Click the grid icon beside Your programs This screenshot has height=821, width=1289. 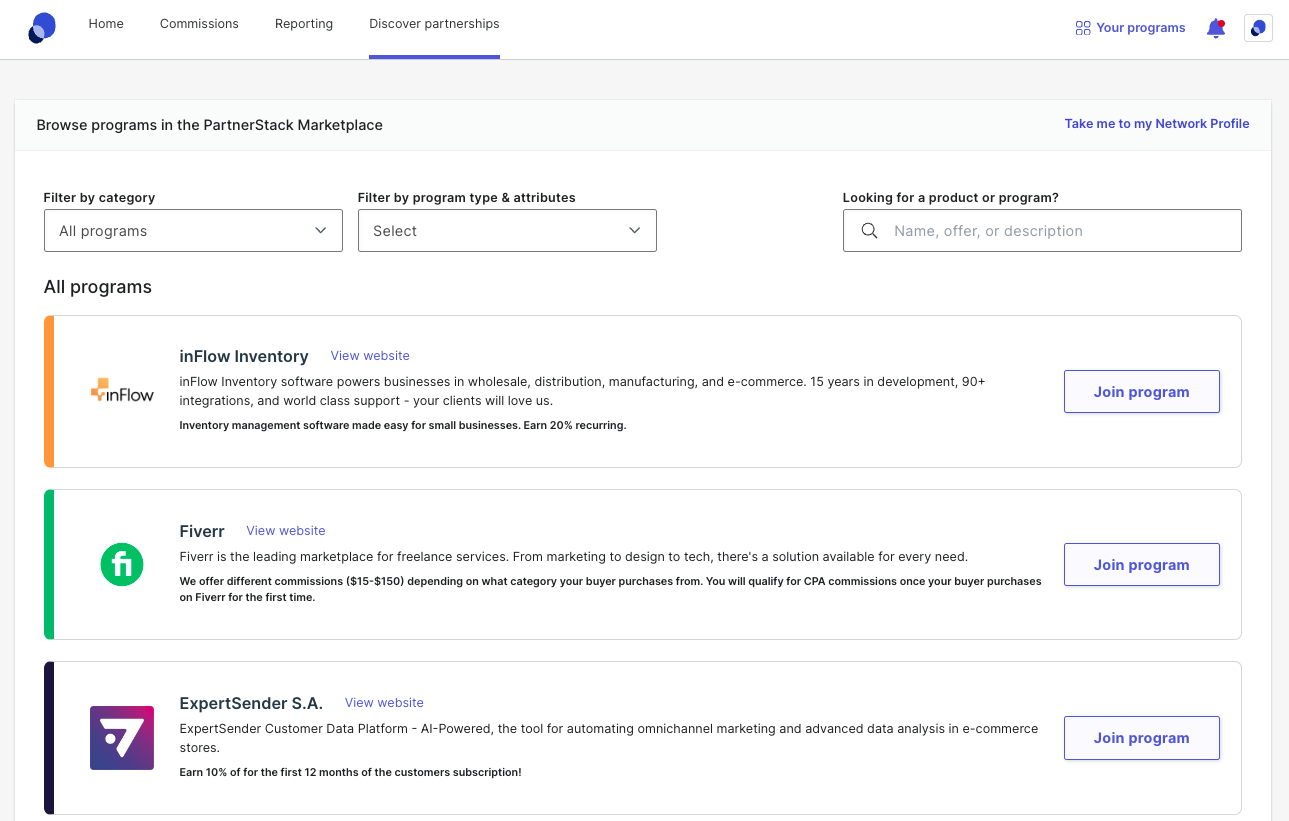tap(1082, 28)
